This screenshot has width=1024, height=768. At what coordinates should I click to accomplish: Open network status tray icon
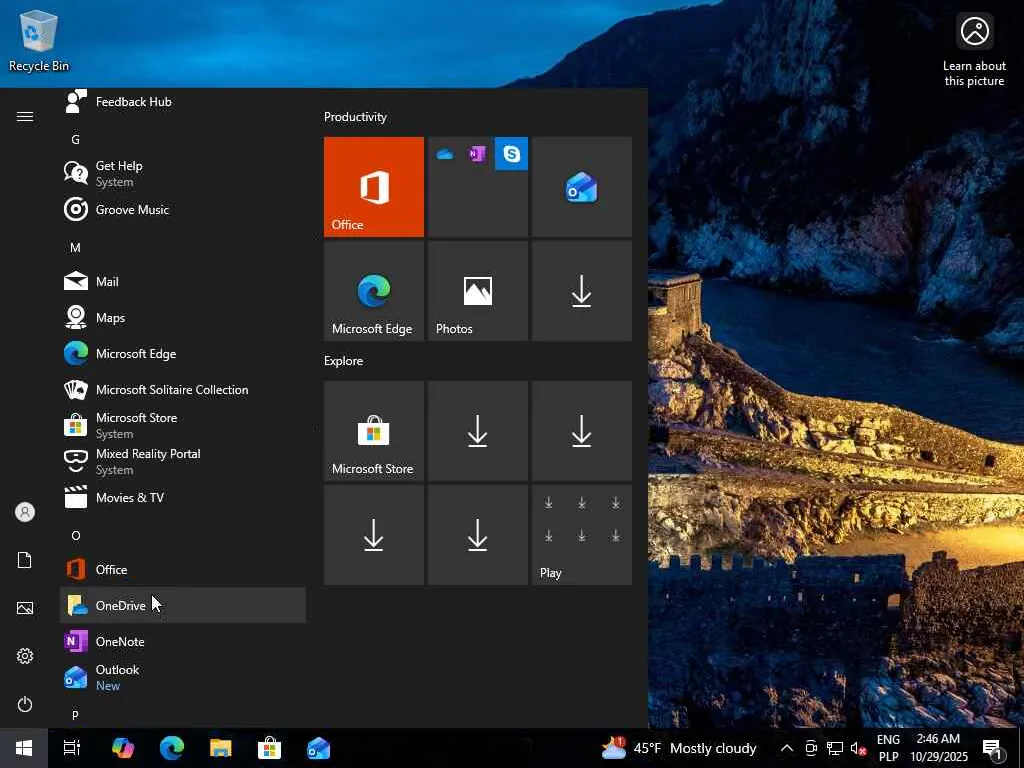pyautogui.click(x=835, y=748)
